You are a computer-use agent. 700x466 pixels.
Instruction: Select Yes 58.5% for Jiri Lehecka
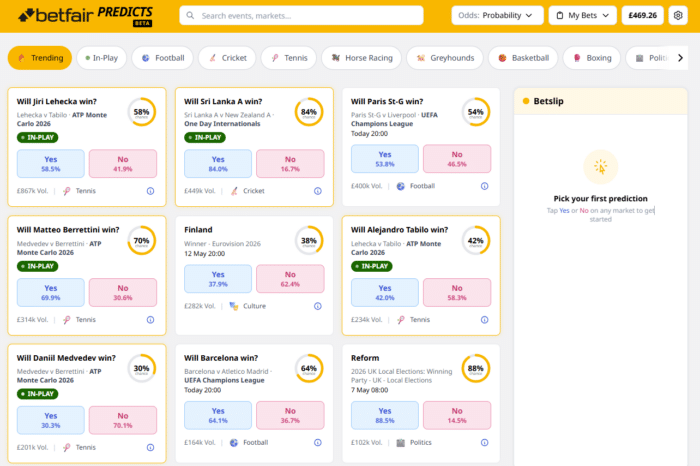50,163
